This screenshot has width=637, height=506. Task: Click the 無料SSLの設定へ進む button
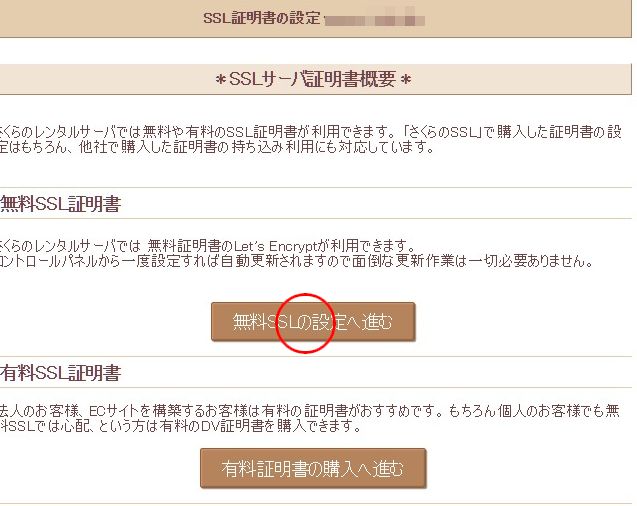[313, 322]
